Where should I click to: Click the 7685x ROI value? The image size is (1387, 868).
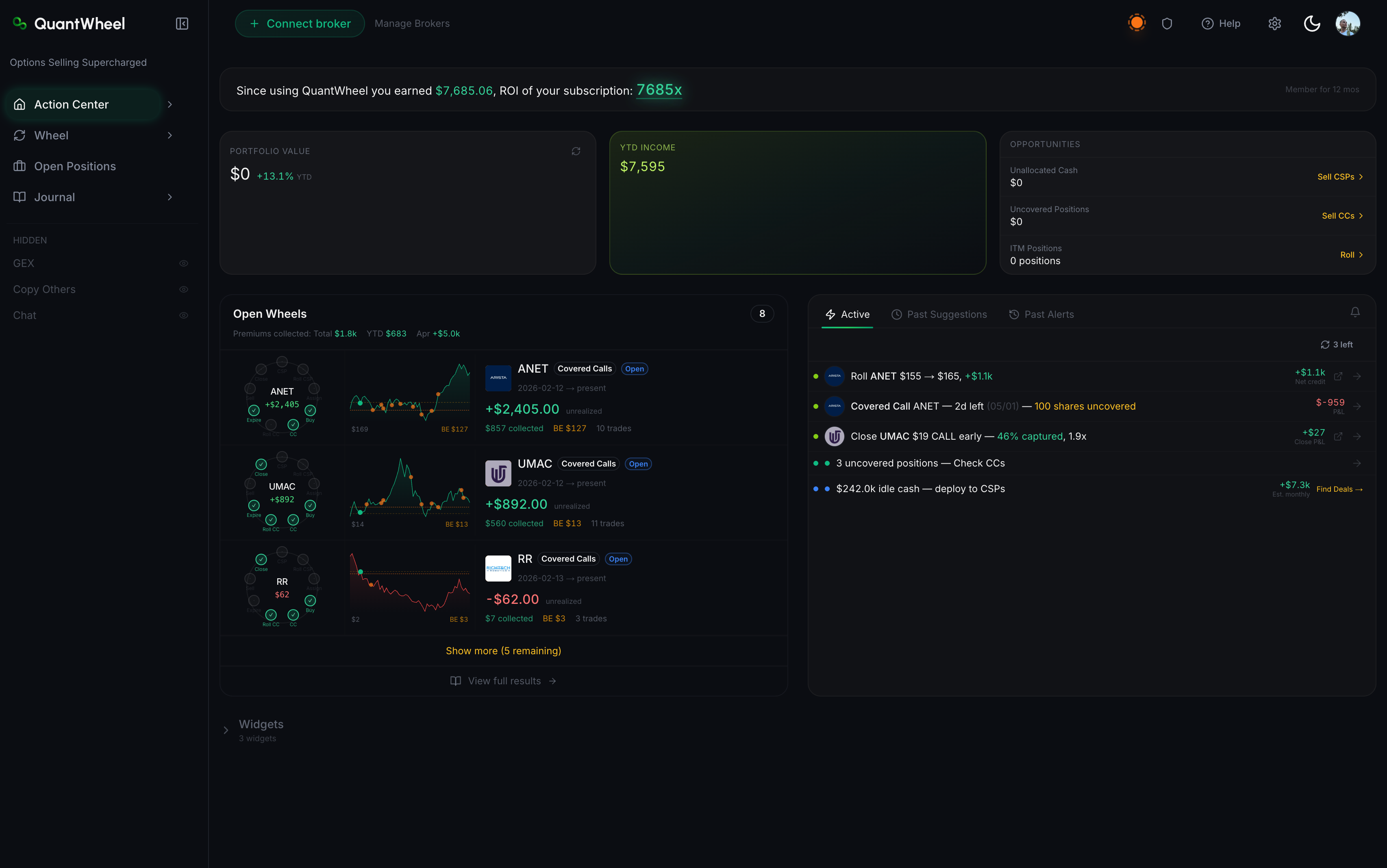coord(659,90)
